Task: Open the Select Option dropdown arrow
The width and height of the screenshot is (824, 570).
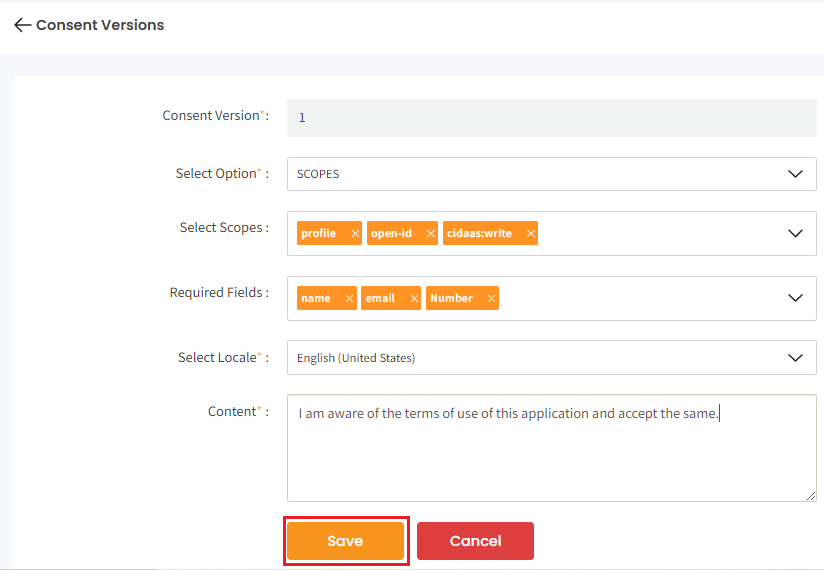Action: [795, 174]
